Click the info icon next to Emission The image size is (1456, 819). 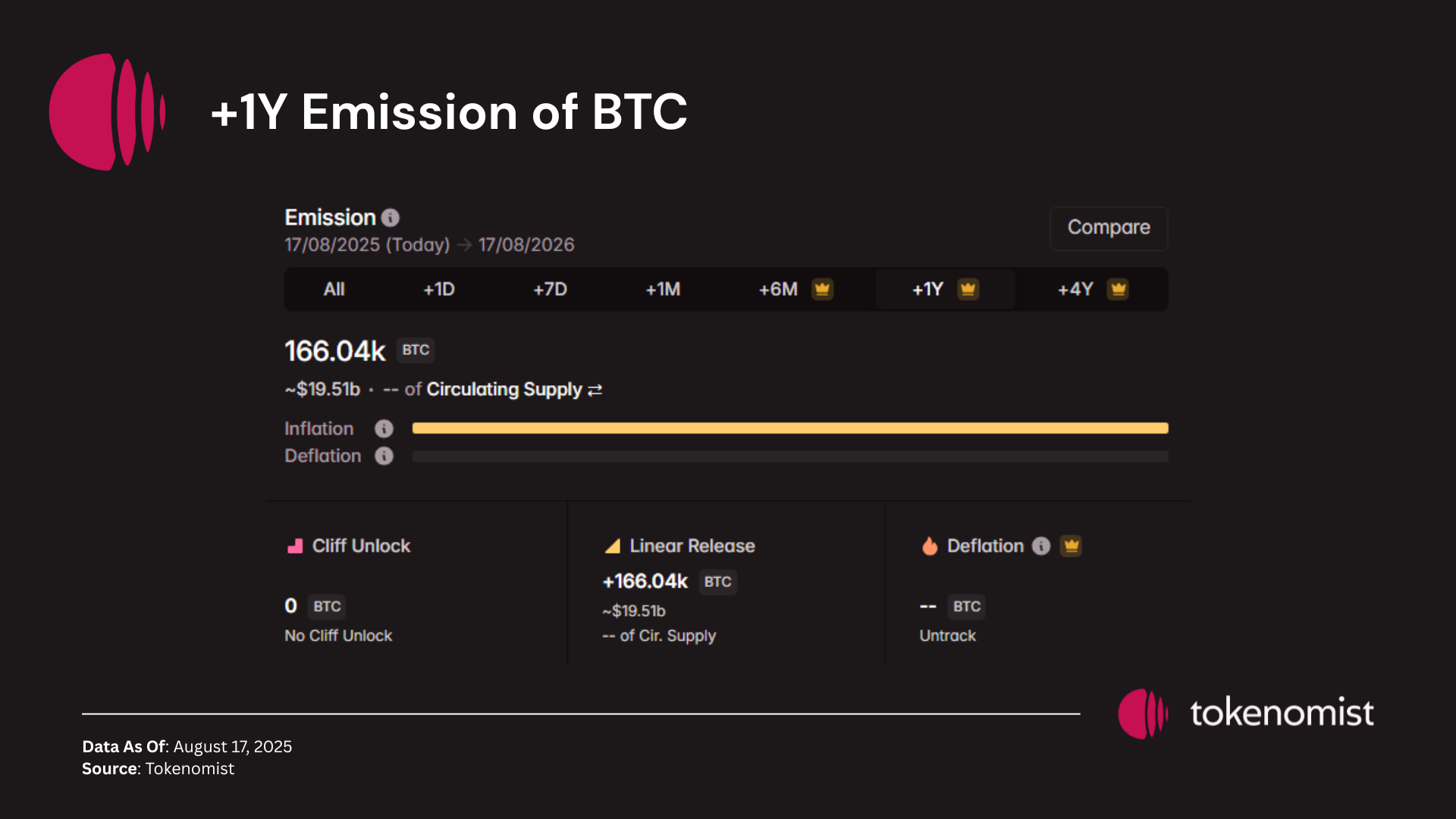(391, 218)
